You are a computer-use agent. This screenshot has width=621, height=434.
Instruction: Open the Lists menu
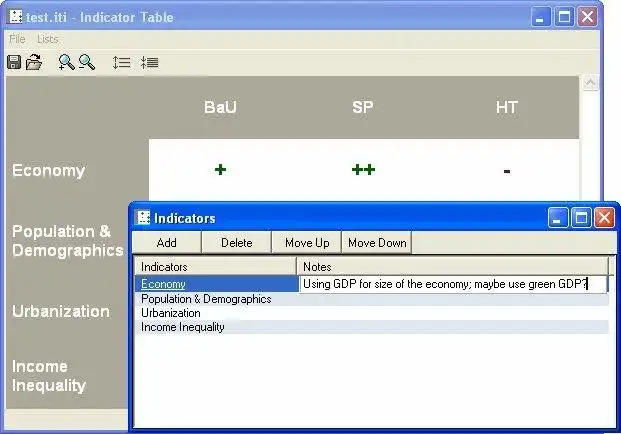pyautogui.click(x=48, y=39)
